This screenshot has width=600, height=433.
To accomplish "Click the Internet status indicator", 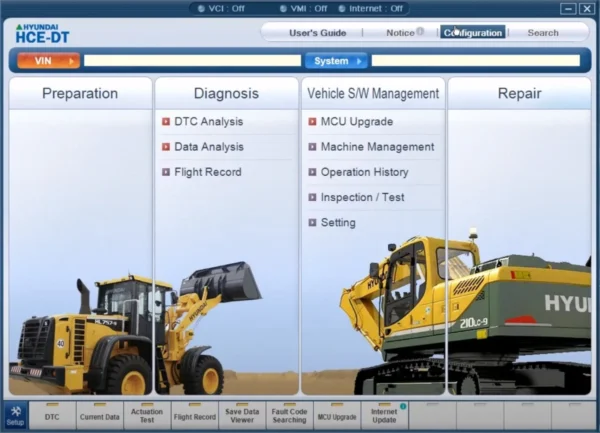I will pyautogui.click(x=371, y=8).
